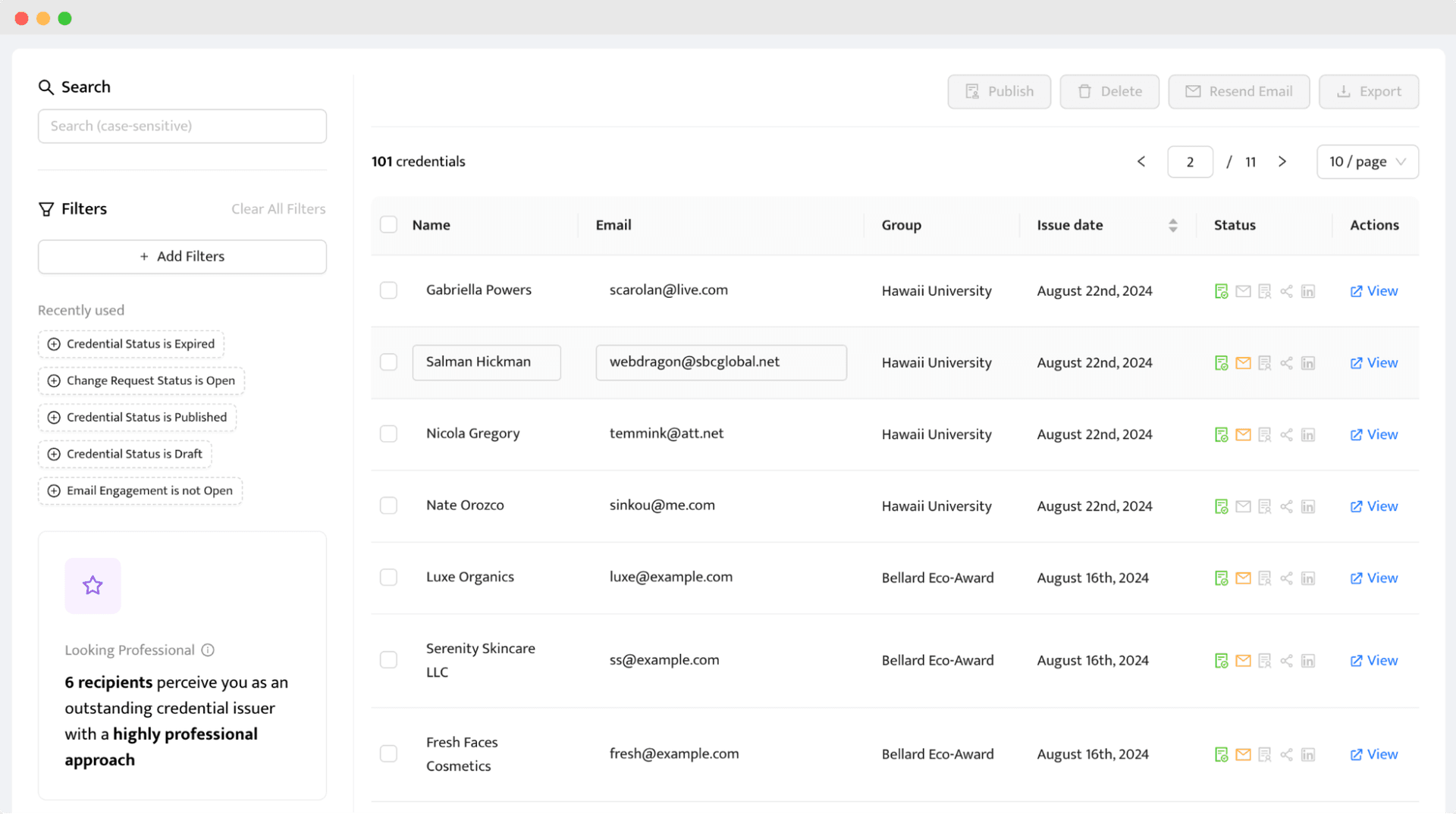Focus the Search (case-sensitive) input

click(x=182, y=127)
